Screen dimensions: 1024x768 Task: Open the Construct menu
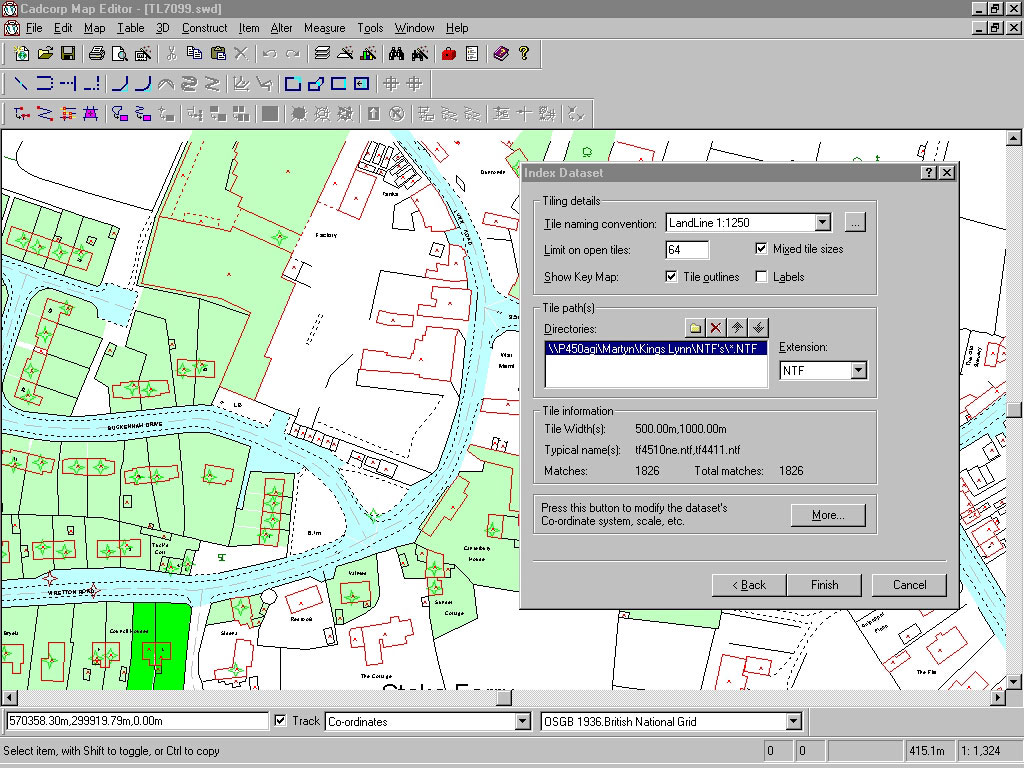pos(204,28)
